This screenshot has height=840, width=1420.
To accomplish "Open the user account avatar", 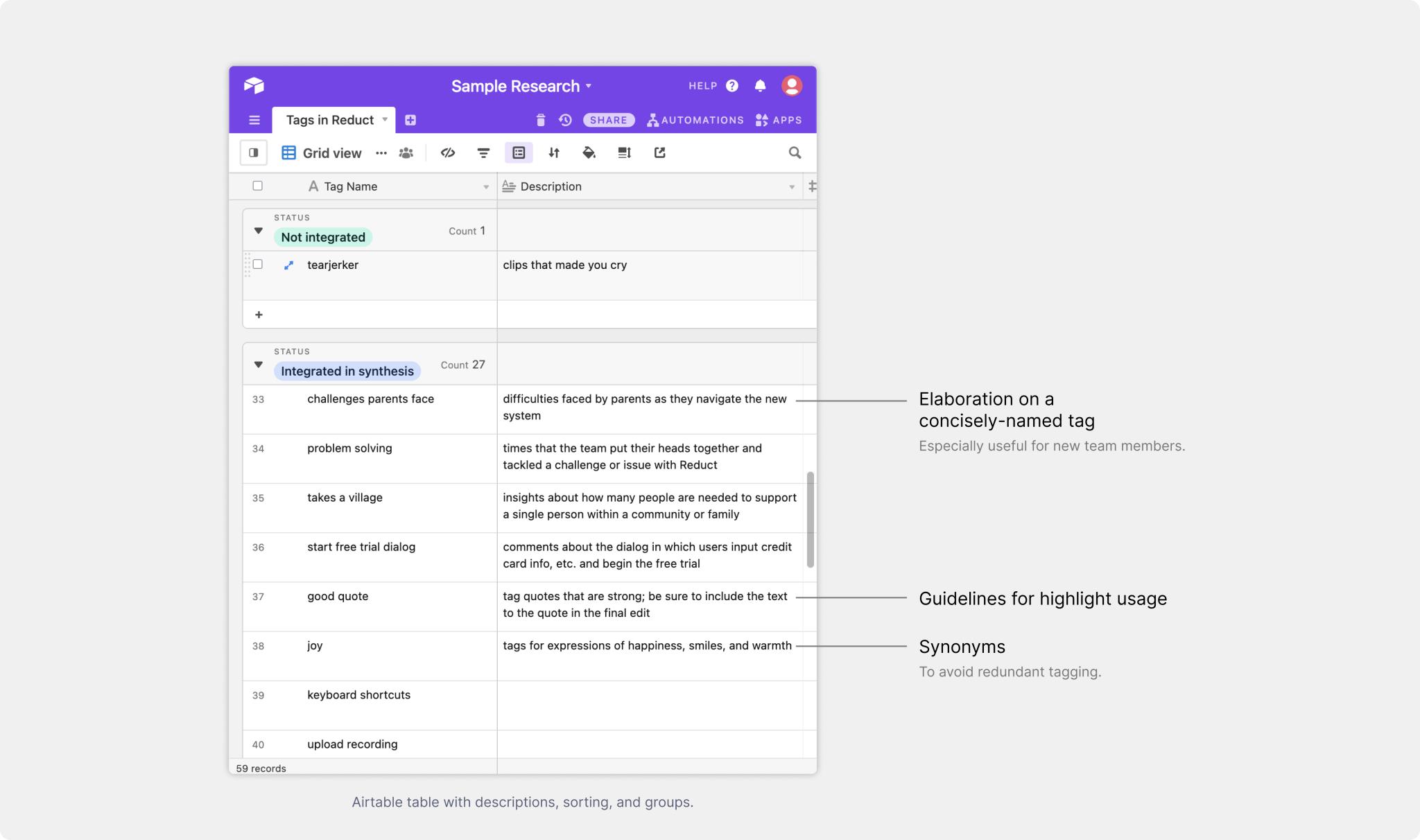I will click(x=792, y=85).
